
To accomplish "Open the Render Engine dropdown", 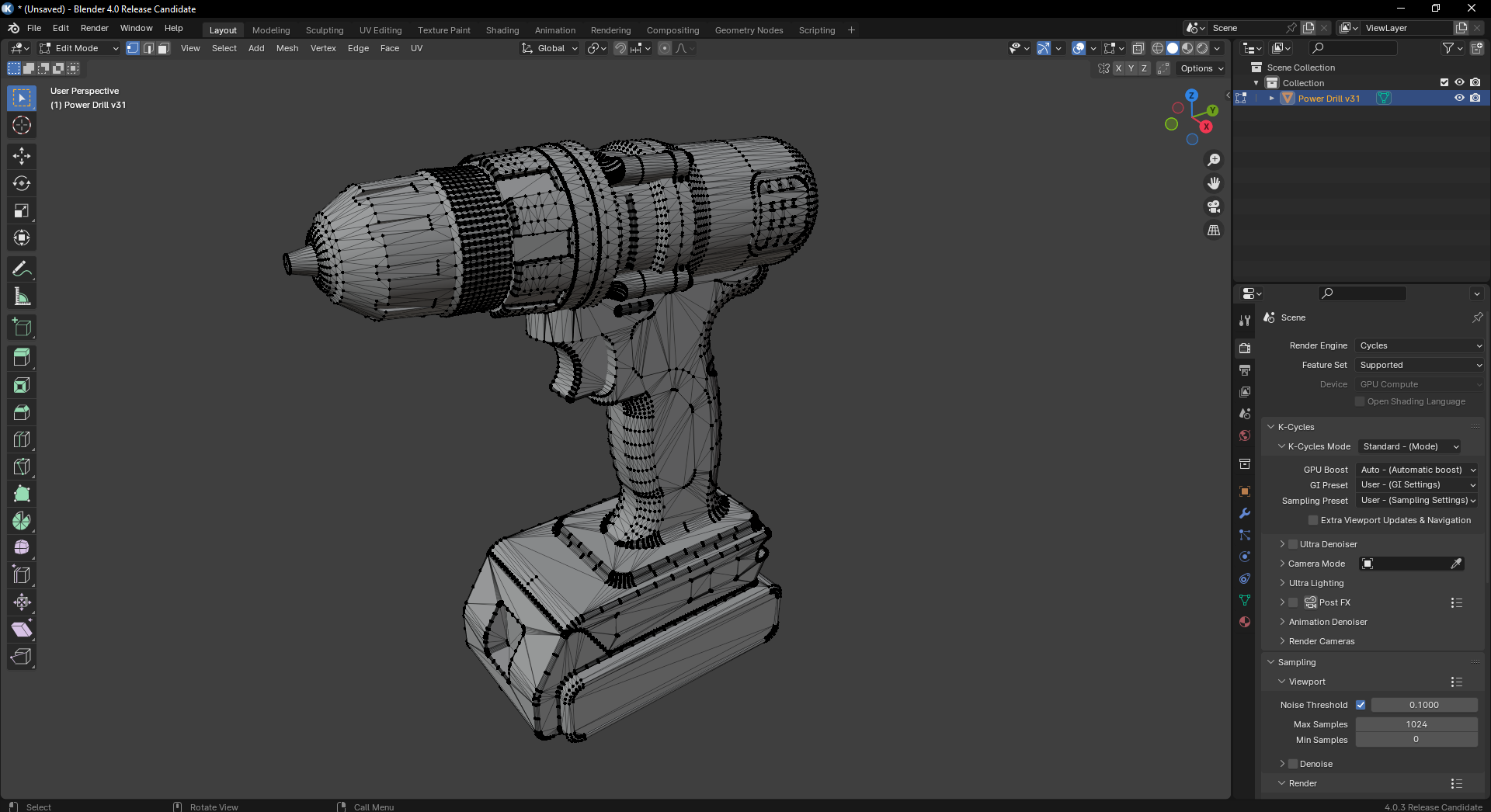I will (1420, 345).
